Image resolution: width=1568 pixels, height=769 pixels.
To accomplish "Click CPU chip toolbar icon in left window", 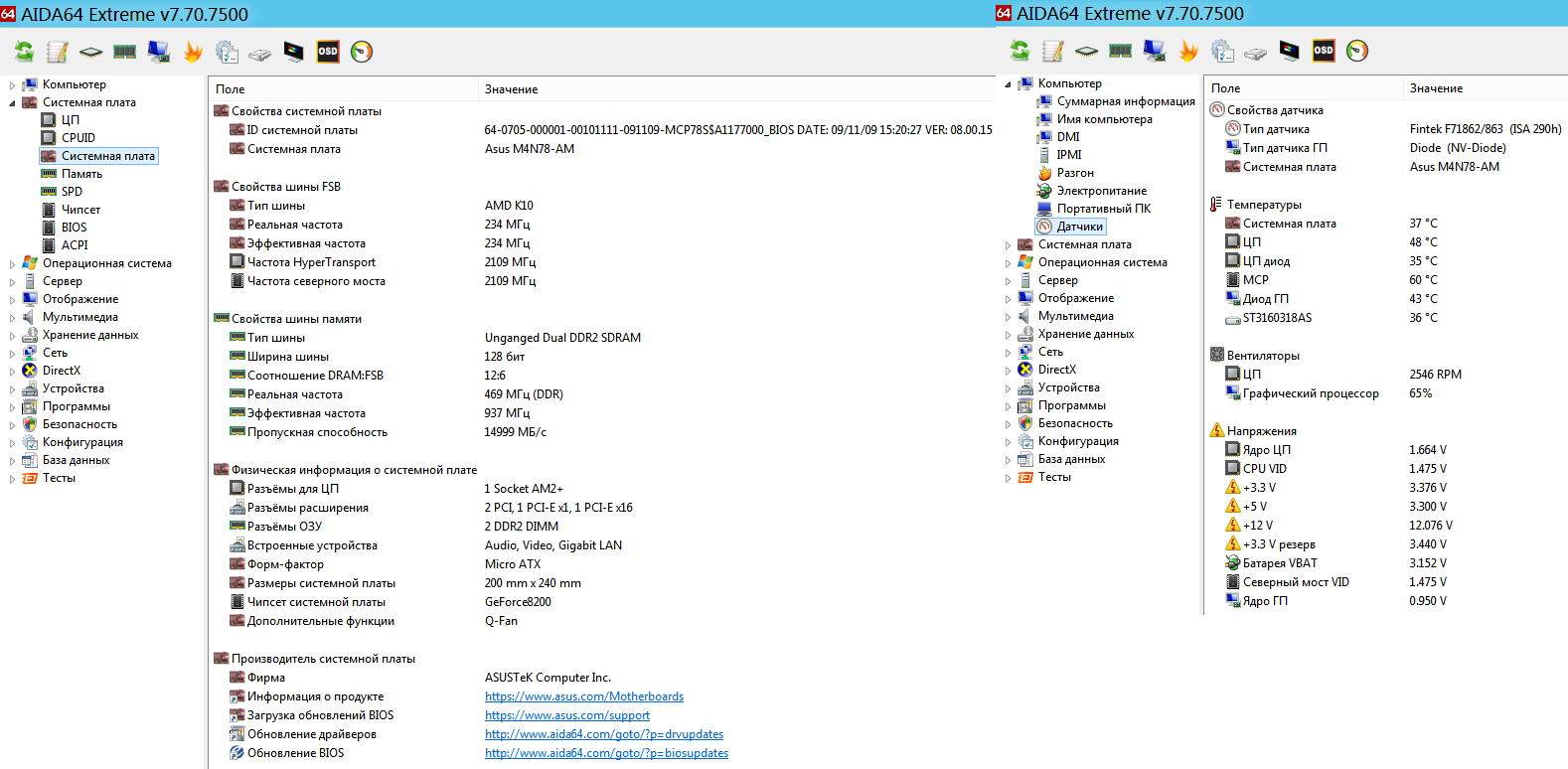I will click(91, 52).
